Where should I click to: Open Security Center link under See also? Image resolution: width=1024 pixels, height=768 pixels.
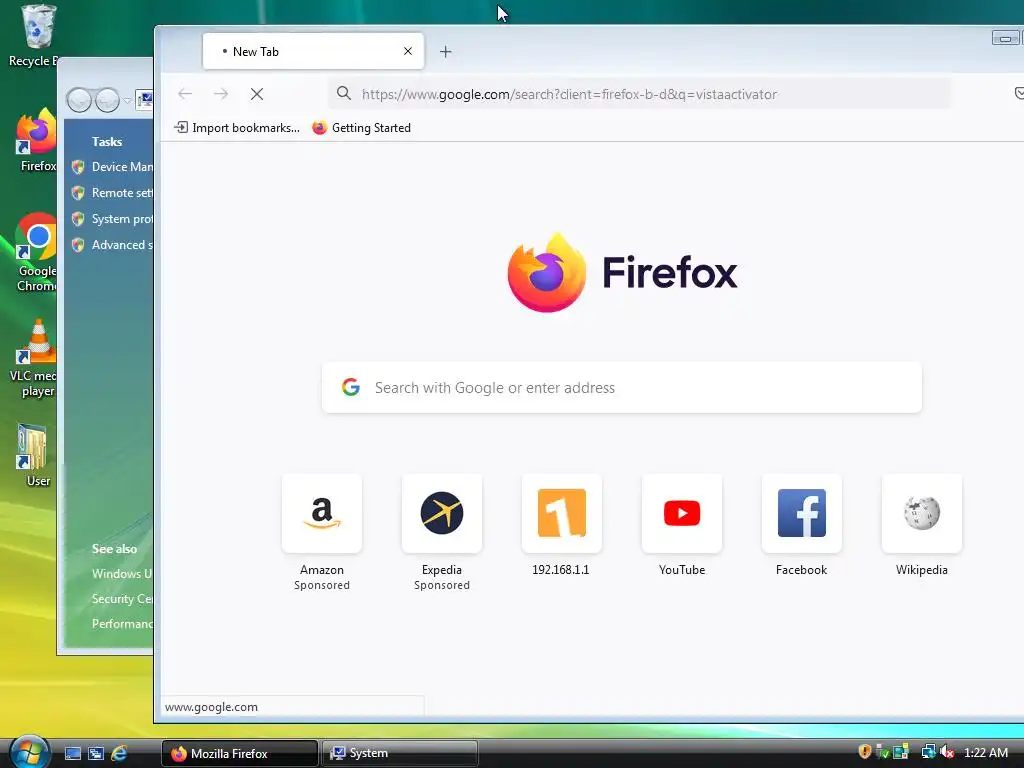click(122, 598)
